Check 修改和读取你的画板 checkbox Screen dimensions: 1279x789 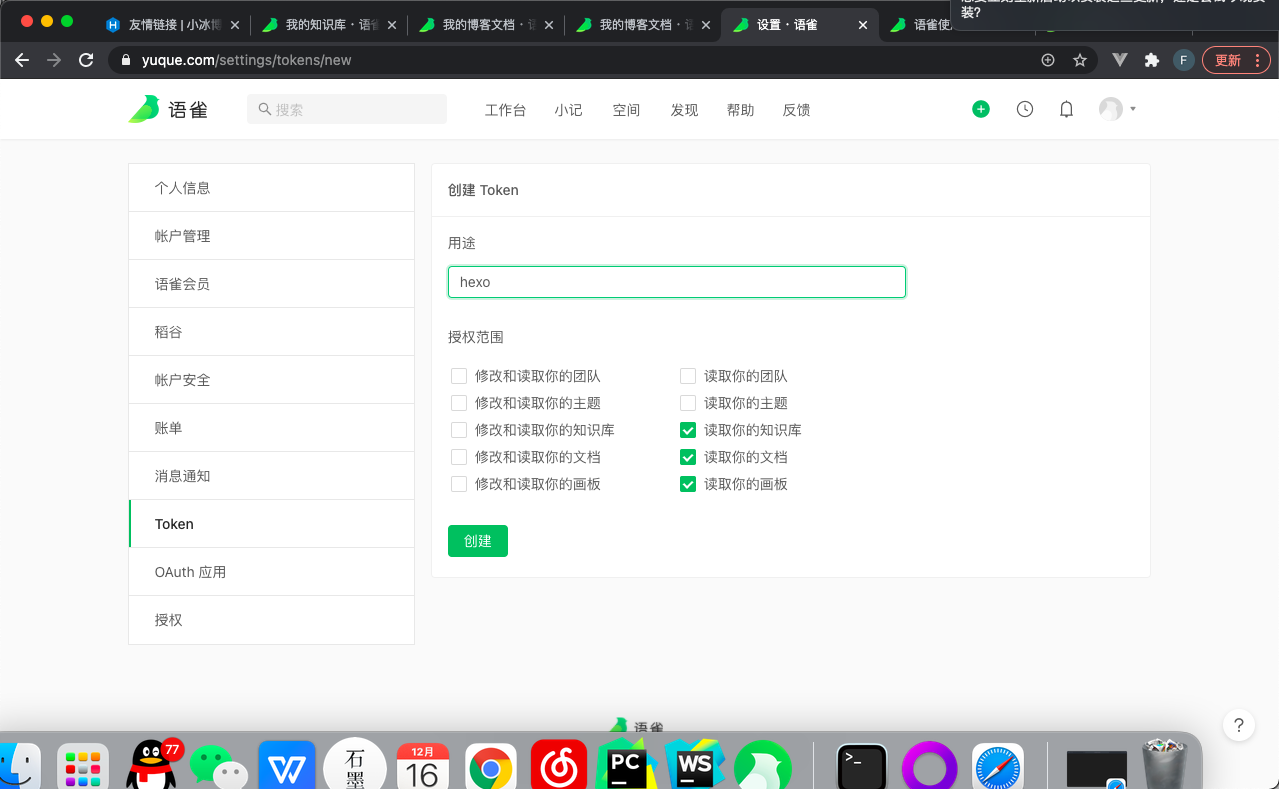tap(459, 484)
